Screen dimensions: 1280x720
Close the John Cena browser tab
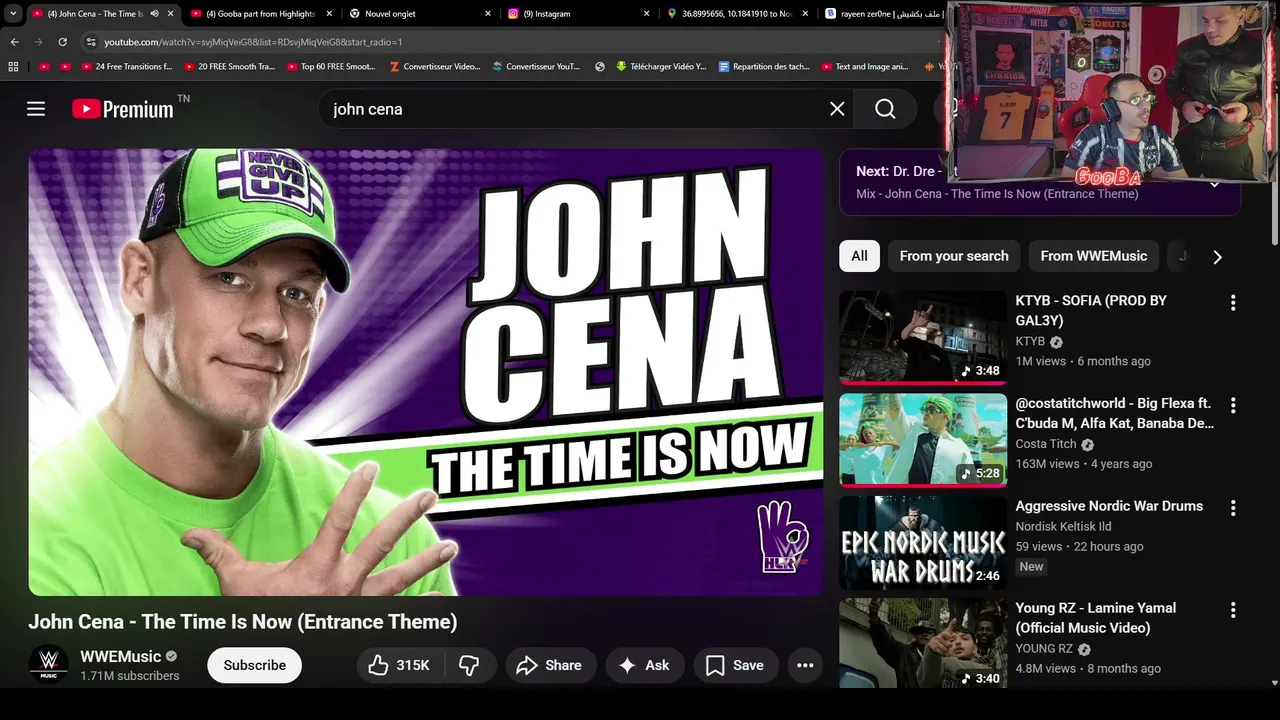pos(171,14)
